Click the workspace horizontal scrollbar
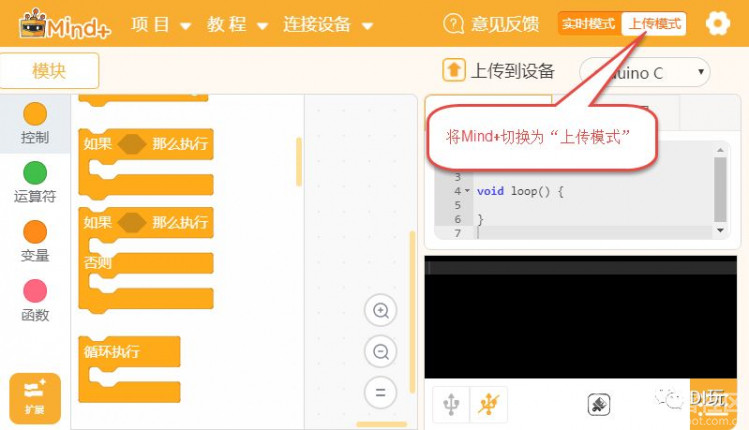749x430 pixels. pos(381,424)
